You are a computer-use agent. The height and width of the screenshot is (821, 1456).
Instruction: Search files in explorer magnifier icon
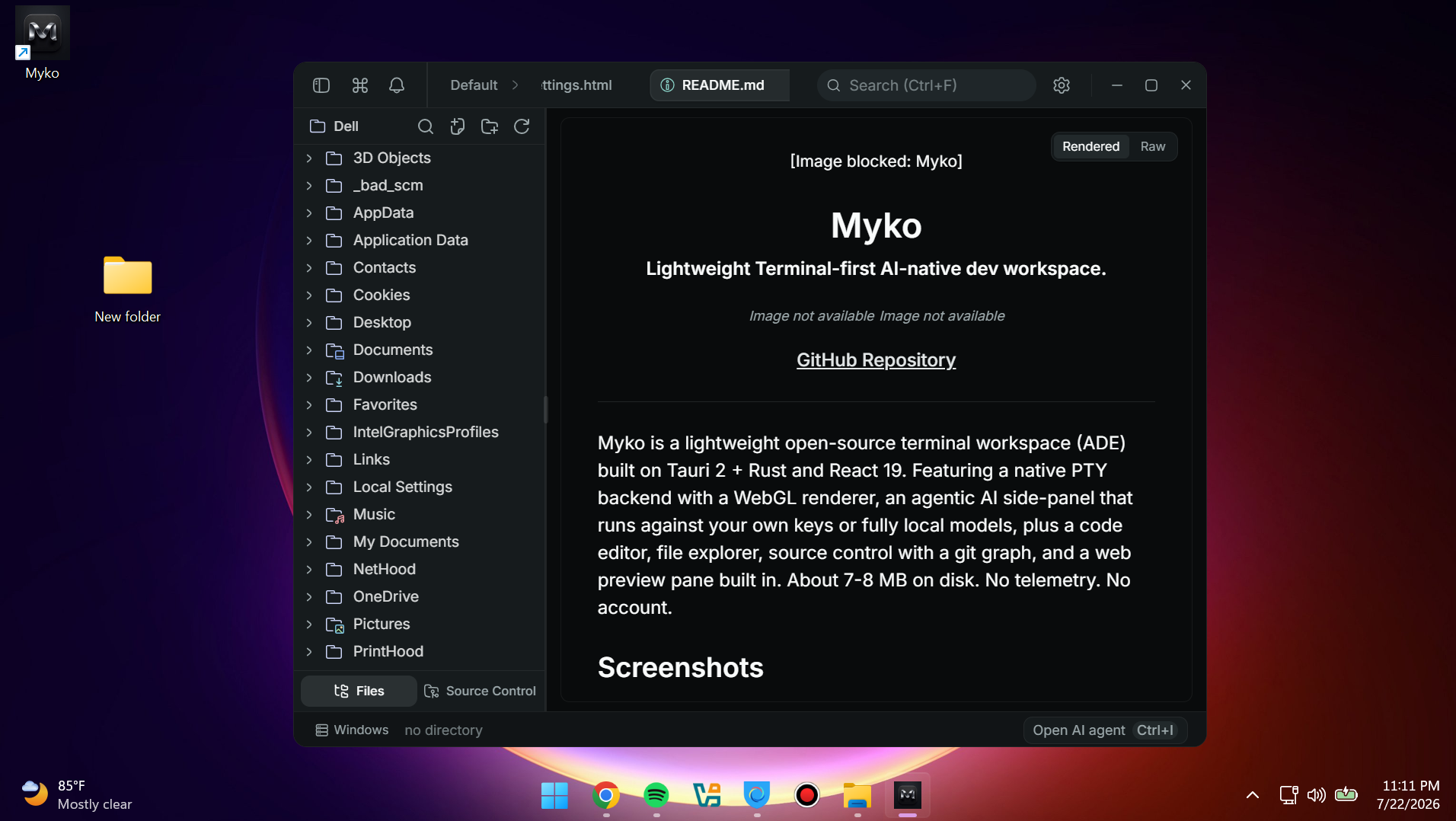coord(426,126)
